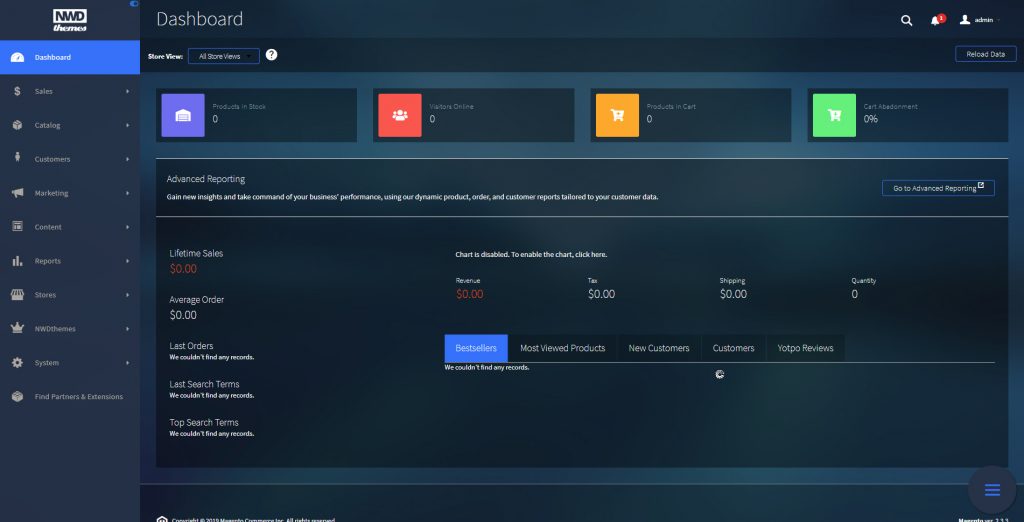Switch to New Customers tab
Viewport: 1024px width, 522px height.
tap(659, 348)
